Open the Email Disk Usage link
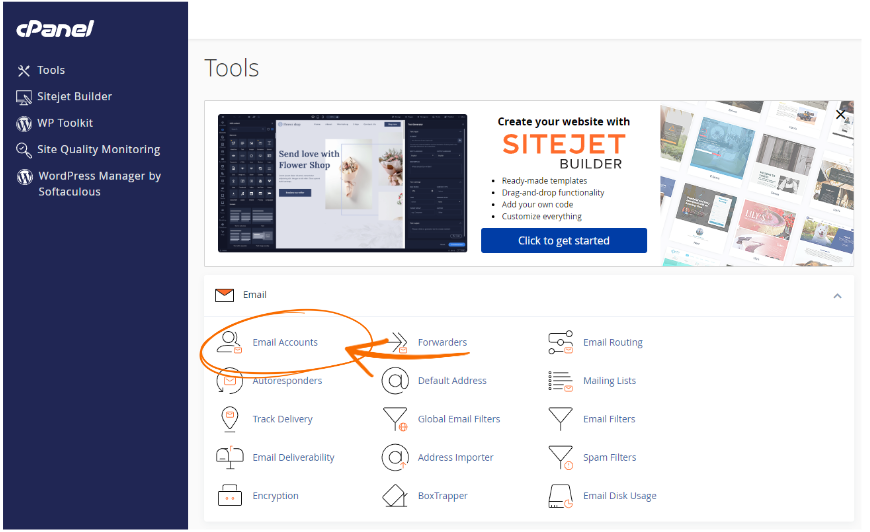870x532 pixels. [620, 496]
